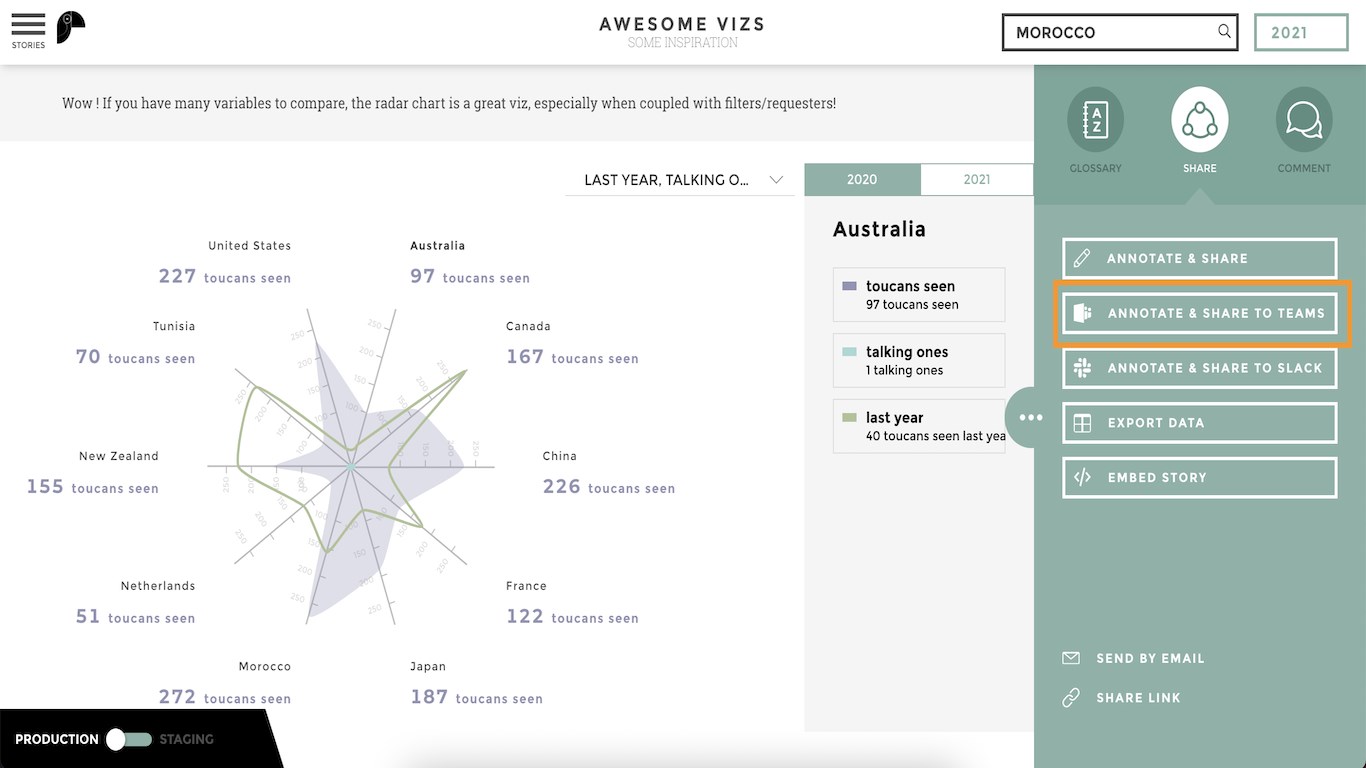The width and height of the screenshot is (1366, 768).
Task: Select the Share icon
Action: click(1199, 121)
